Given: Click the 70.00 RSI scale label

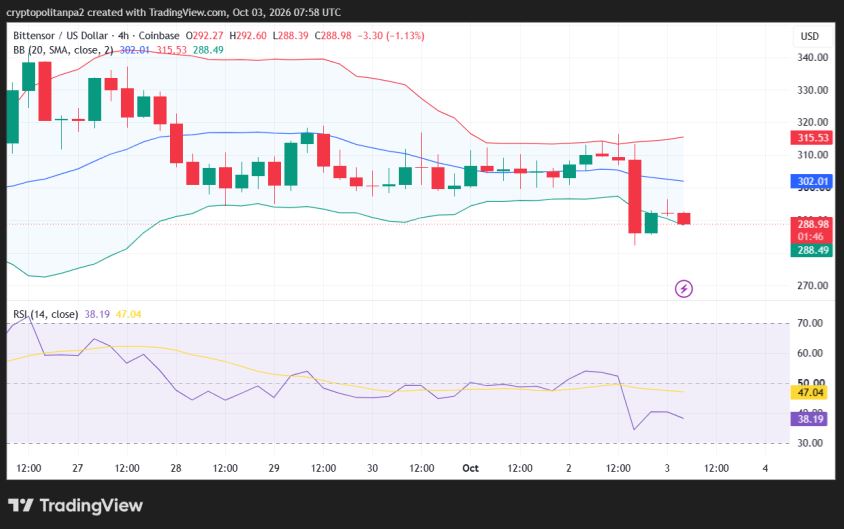Looking at the screenshot, I should click(810, 323).
